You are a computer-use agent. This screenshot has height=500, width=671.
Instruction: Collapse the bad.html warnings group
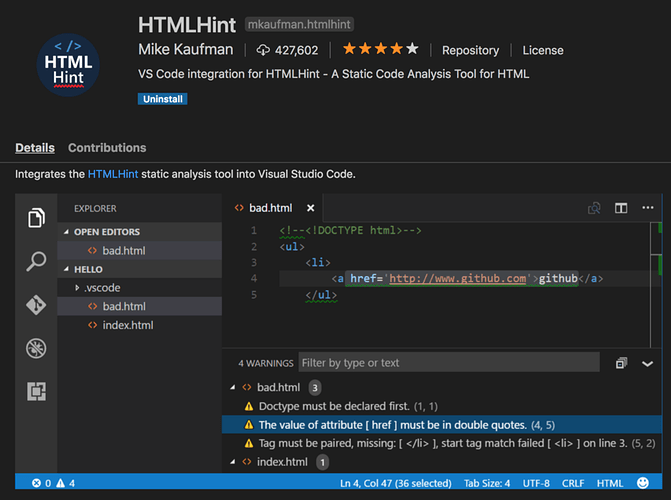coord(235,387)
